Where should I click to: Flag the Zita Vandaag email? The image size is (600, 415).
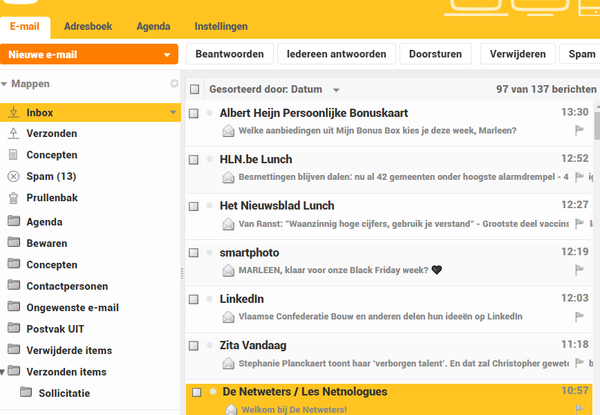579,363
